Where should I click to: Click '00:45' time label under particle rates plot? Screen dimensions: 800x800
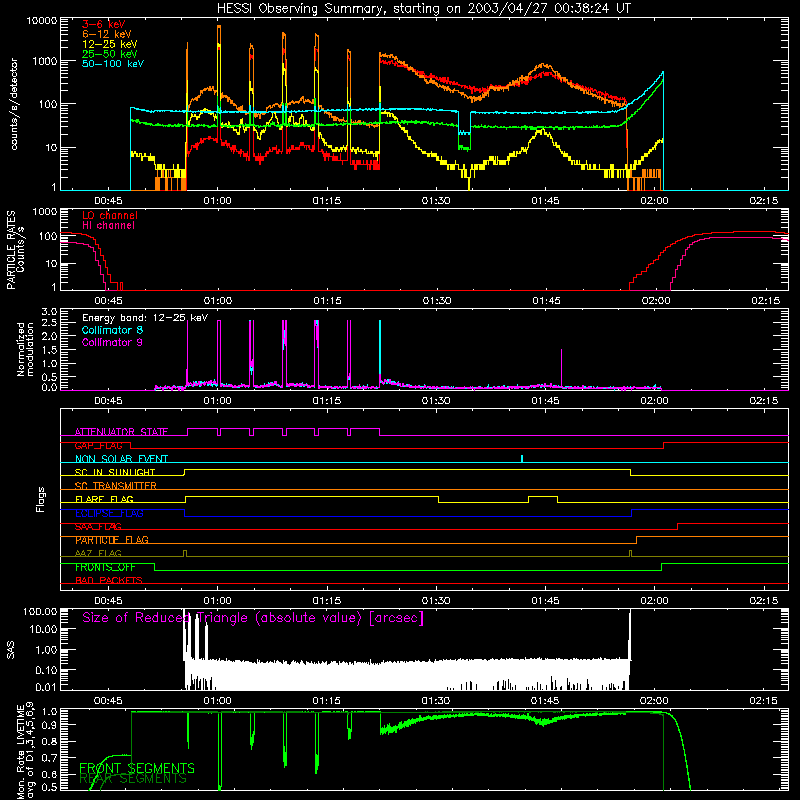(108, 301)
